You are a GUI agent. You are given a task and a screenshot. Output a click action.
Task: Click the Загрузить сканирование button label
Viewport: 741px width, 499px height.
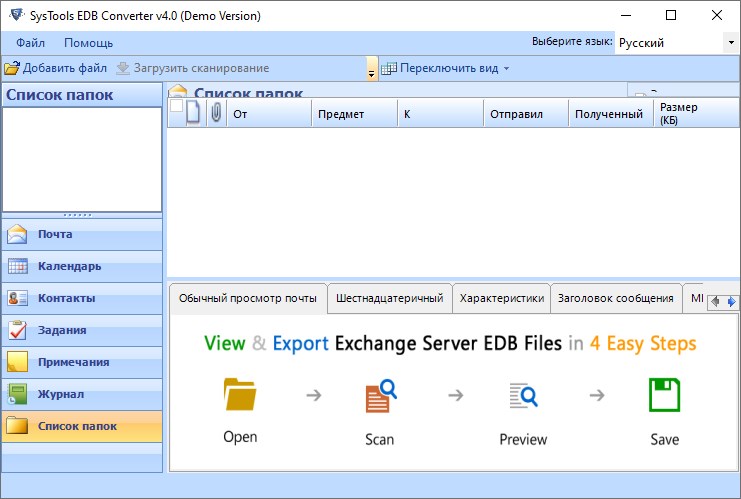pos(201,68)
